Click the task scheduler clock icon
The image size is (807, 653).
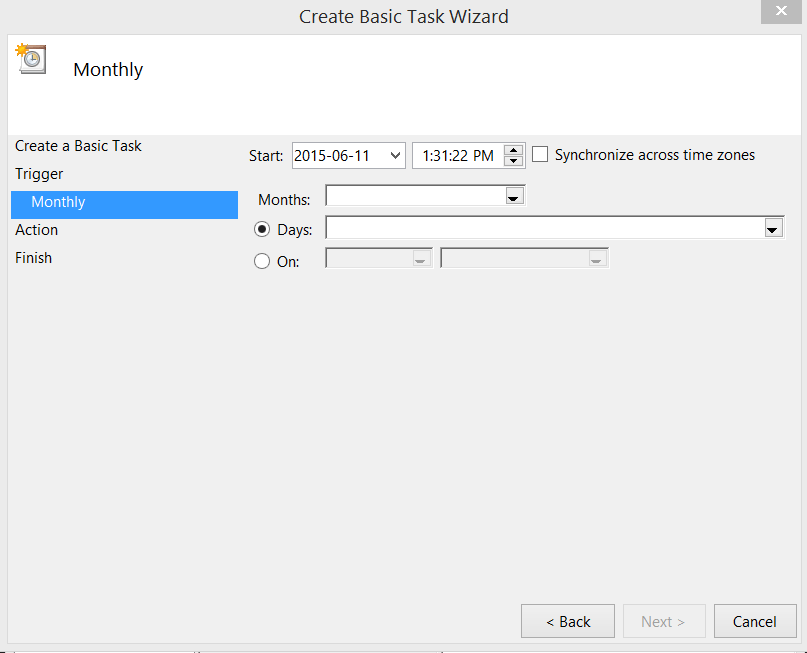pos(30,58)
